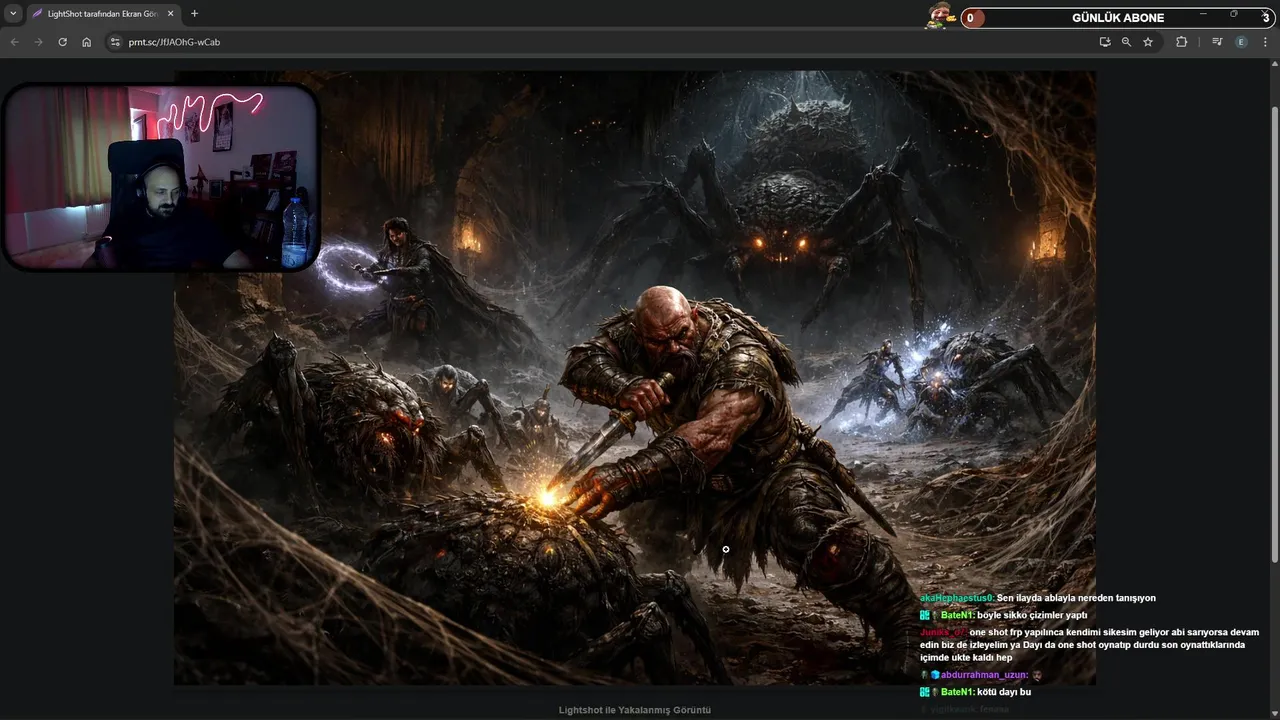1280x720 pixels.
Task: Click chat message 'böyle sikko çizimler yaptı'
Action: (x=1032, y=615)
